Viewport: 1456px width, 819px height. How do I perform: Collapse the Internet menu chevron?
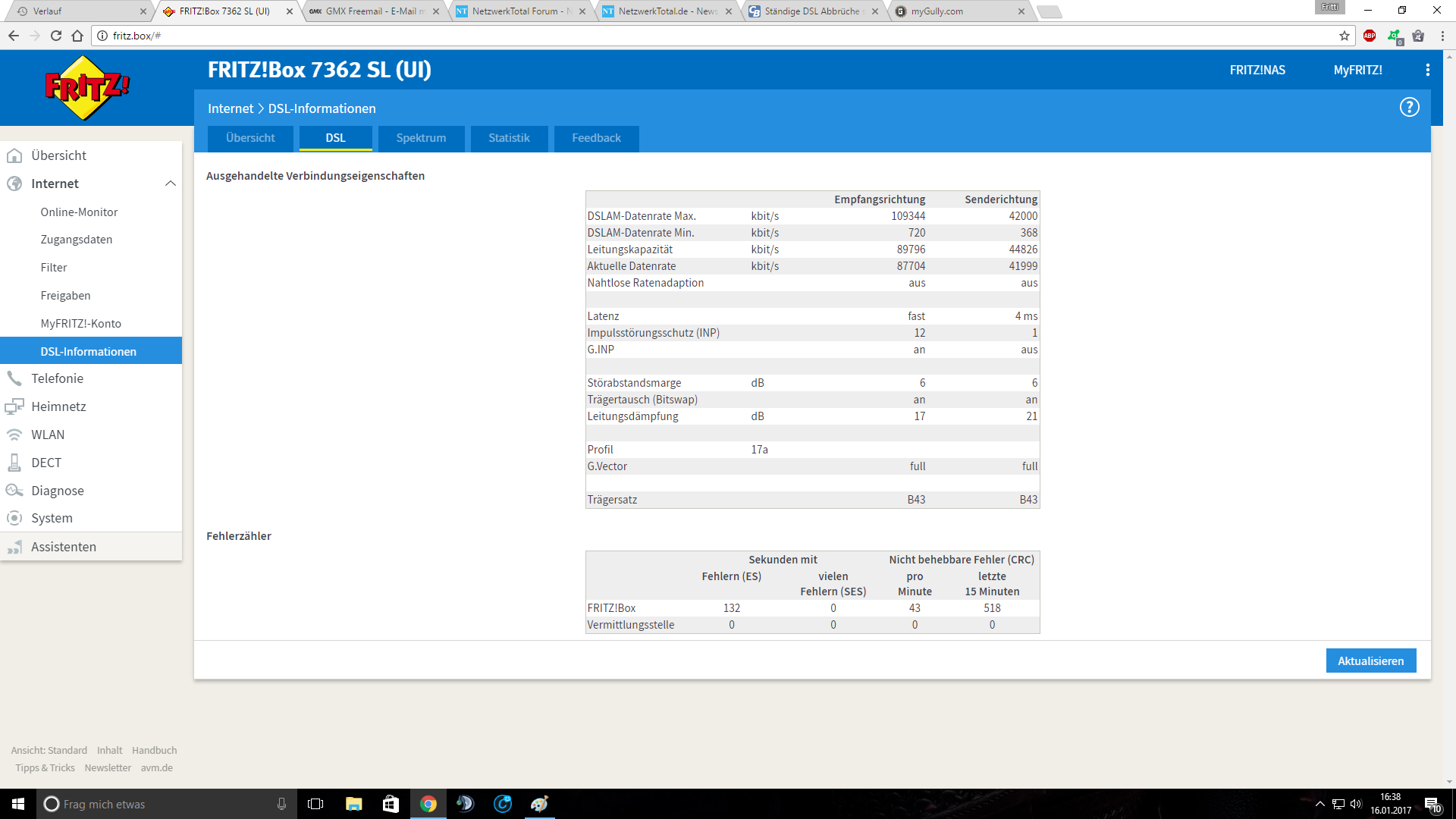[170, 184]
